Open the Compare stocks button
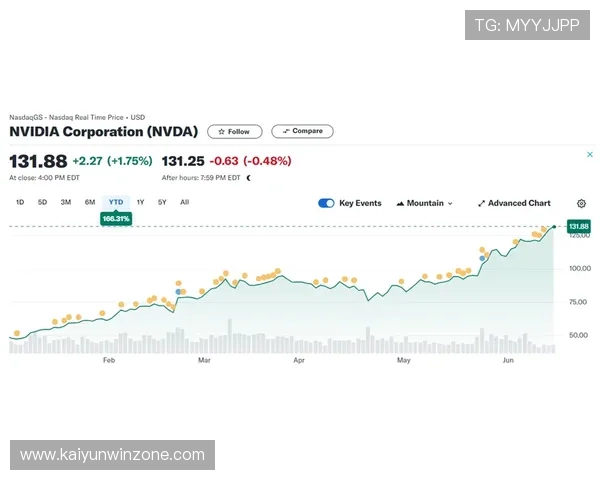Viewport: 600px width, 480px height. tap(302, 131)
